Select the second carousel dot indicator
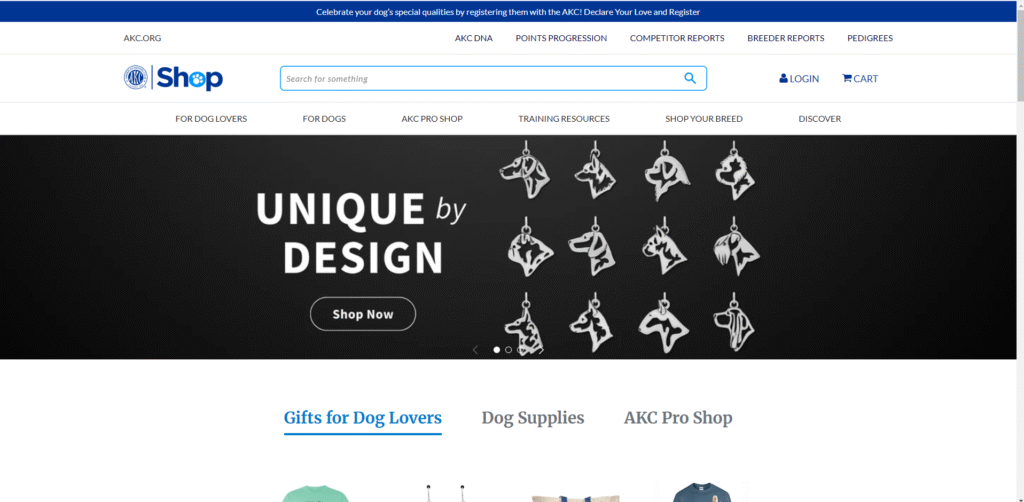Image resolution: width=1024 pixels, height=502 pixels. (509, 350)
